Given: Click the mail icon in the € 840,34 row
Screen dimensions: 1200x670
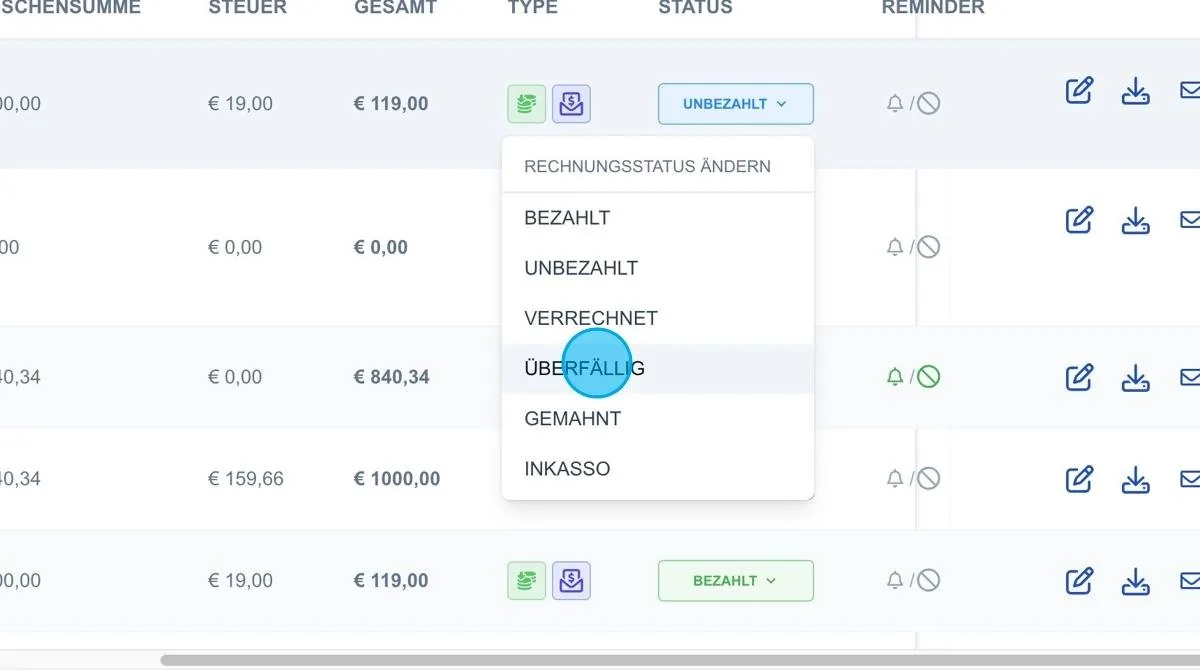Looking at the screenshot, I should (x=1190, y=378).
